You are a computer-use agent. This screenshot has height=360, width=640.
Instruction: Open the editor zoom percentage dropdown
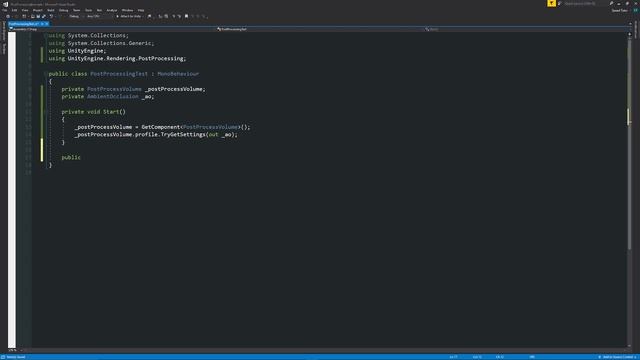16,350
